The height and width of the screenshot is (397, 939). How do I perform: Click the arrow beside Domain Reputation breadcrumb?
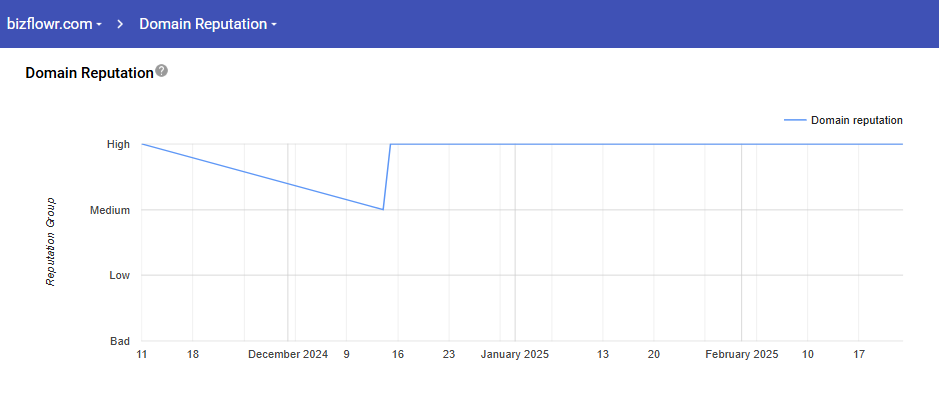274,25
